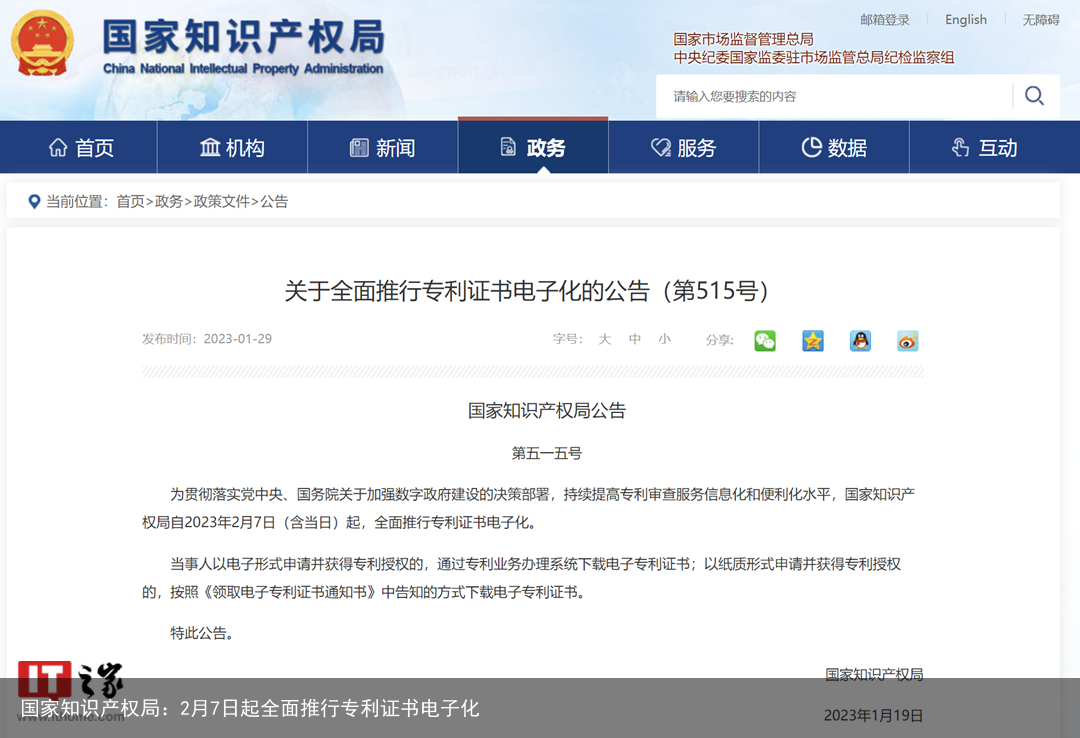Image resolution: width=1080 pixels, height=738 pixels.
Task: Open 国家市场监督管理总局 link
Action: (x=743, y=39)
